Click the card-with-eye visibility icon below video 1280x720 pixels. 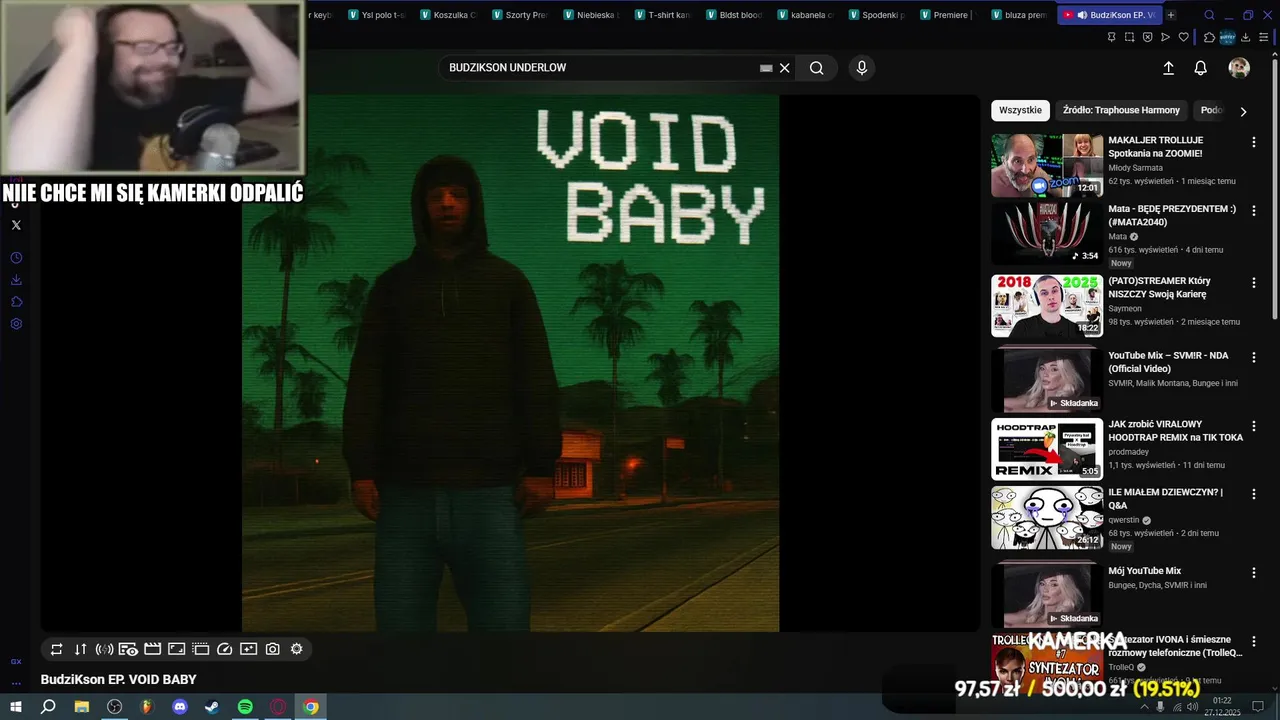tap(128, 649)
